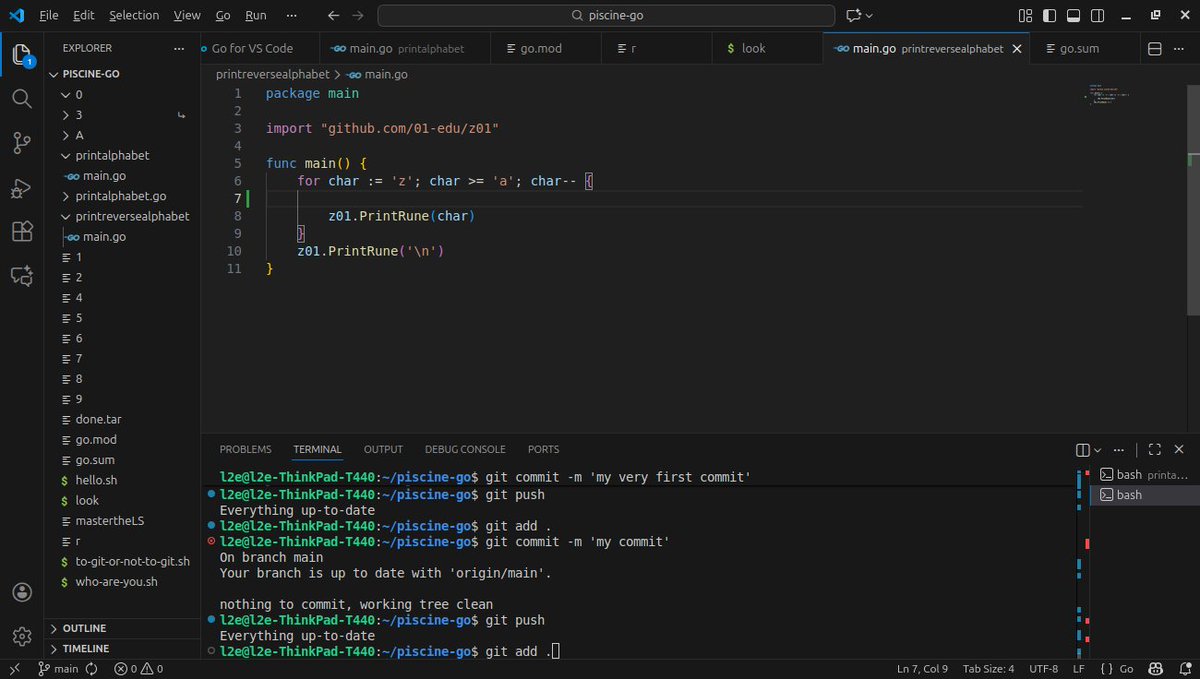1200x679 pixels.
Task: Open the Search view in the activity bar
Action: click(x=21, y=98)
